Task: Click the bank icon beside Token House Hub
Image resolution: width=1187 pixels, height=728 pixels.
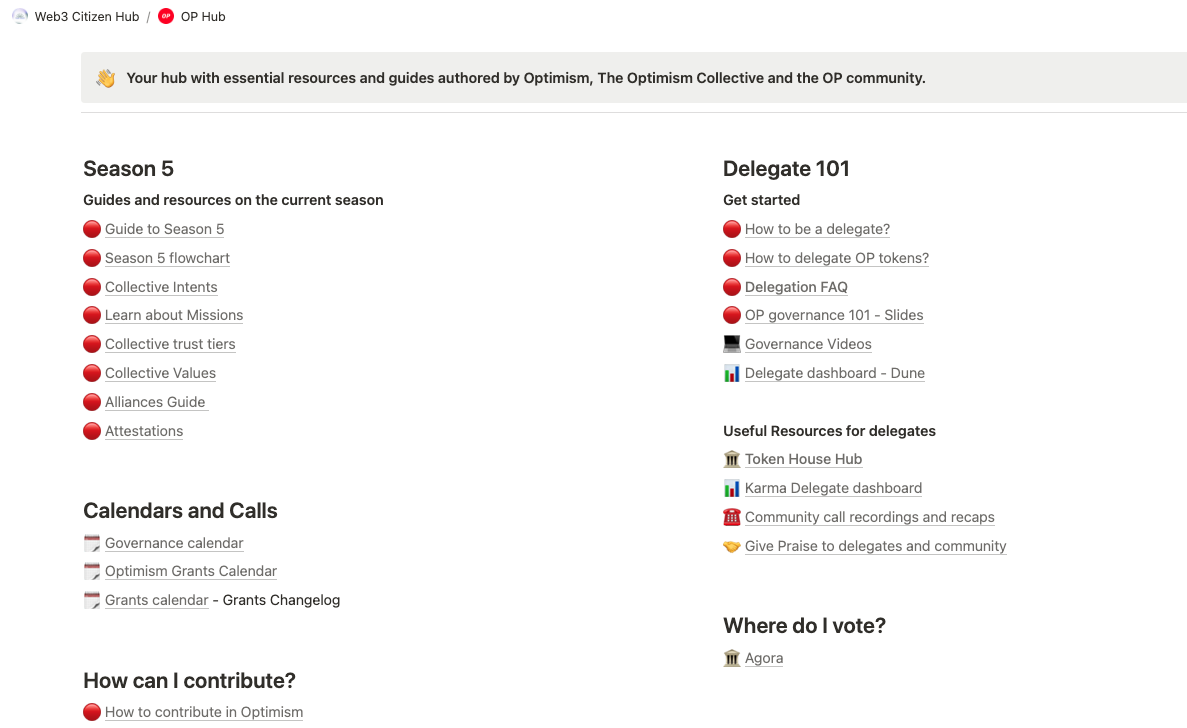Action: point(732,459)
